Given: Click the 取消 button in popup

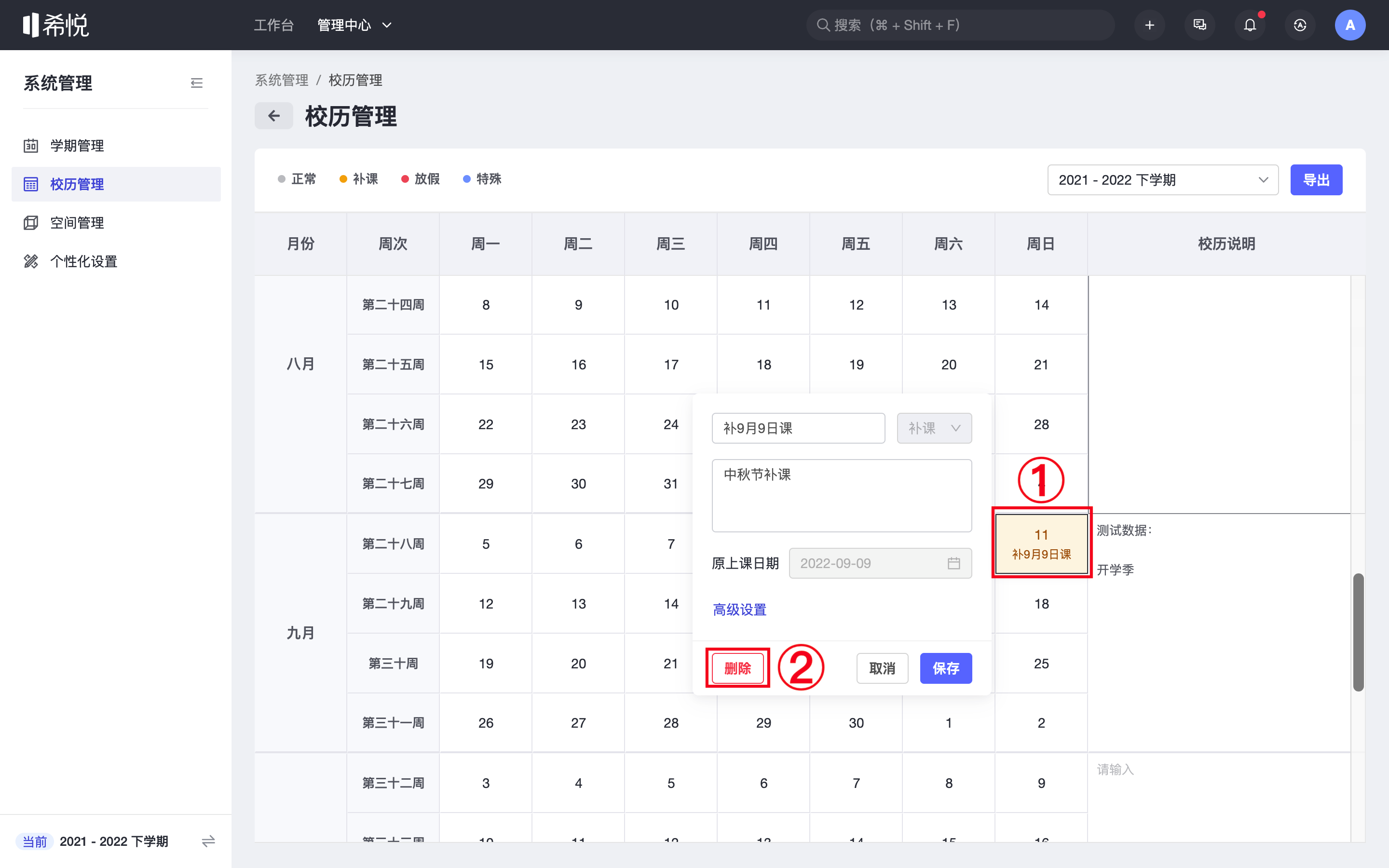Looking at the screenshot, I should (882, 668).
